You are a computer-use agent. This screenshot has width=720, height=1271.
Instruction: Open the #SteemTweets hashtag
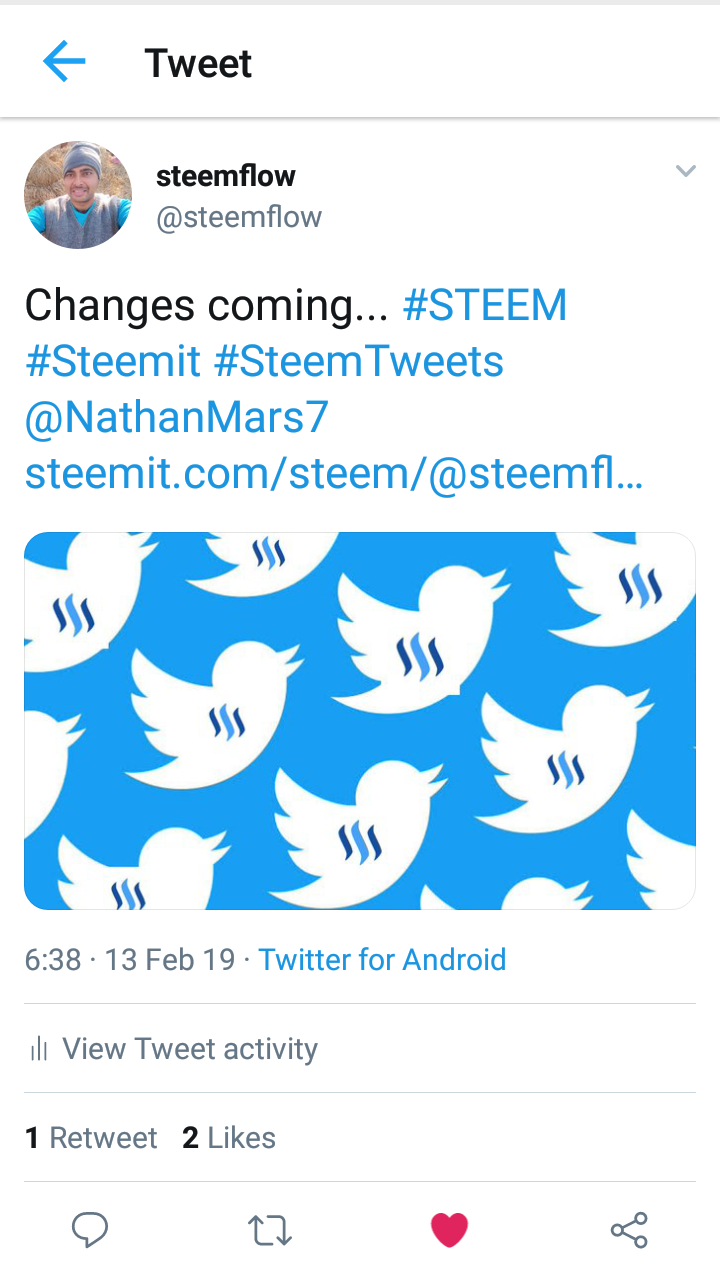click(x=358, y=361)
